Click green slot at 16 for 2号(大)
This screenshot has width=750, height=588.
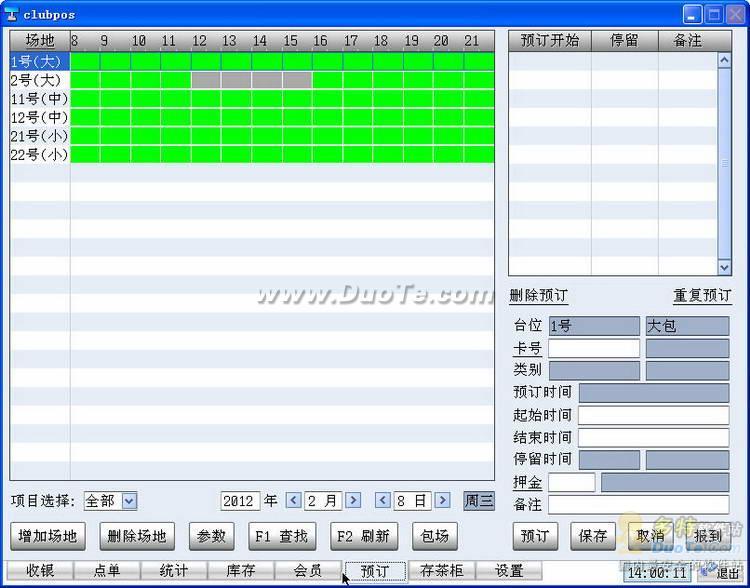(x=328, y=80)
